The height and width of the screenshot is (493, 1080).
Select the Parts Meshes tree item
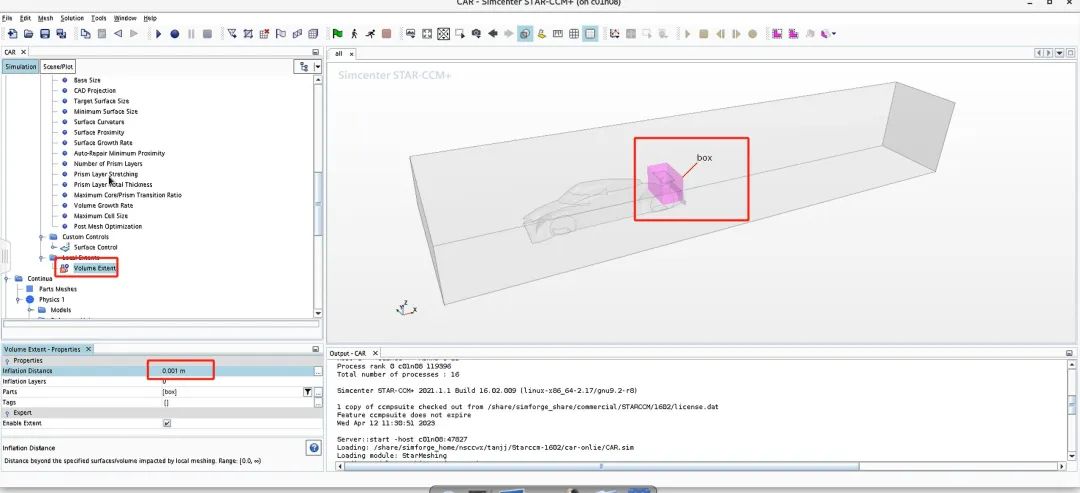point(58,289)
